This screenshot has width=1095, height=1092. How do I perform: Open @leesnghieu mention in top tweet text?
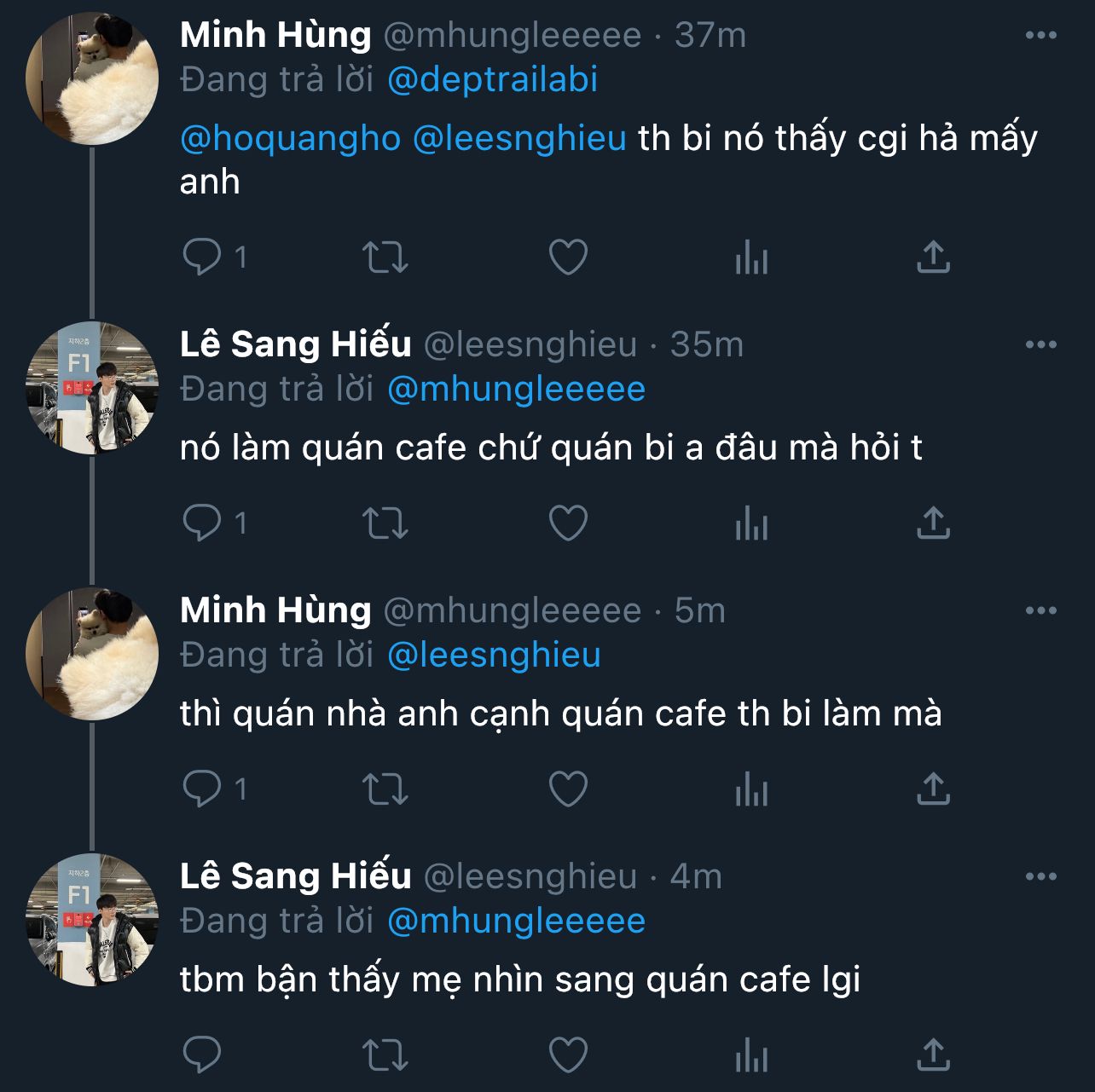(519, 138)
